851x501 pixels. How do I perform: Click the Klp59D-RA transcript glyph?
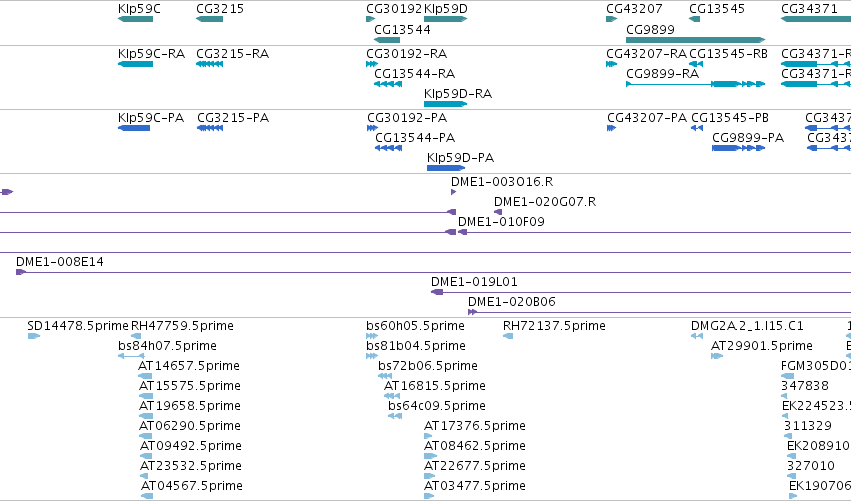point(446,104)
